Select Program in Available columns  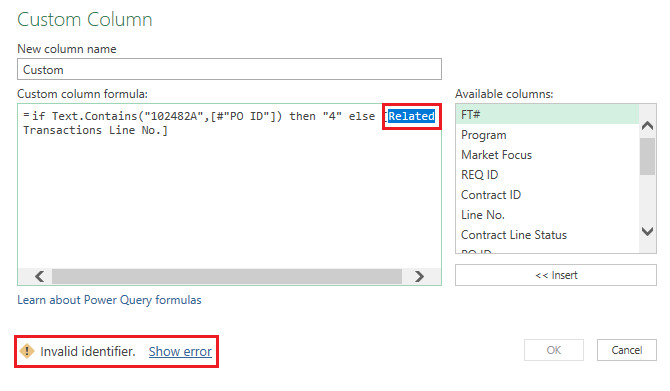[x=547, y=135]
